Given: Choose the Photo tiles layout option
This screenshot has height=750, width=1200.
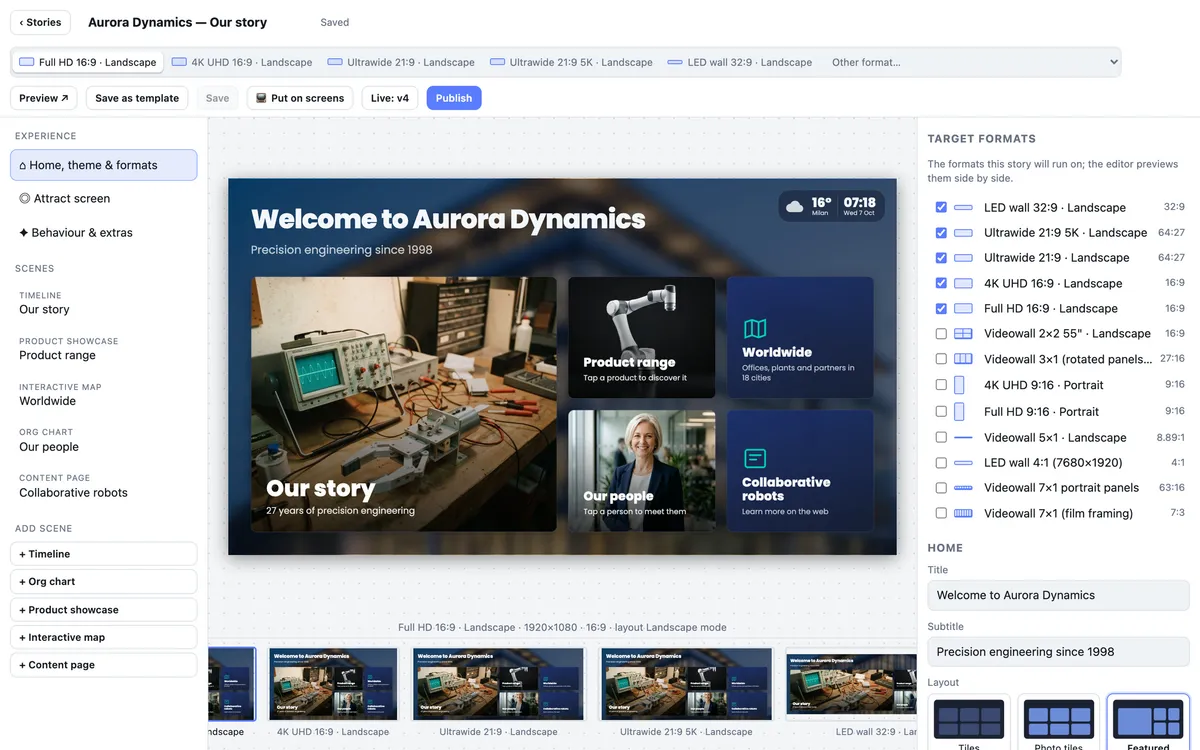Looking at the screenshot, I should (1059, 722).
